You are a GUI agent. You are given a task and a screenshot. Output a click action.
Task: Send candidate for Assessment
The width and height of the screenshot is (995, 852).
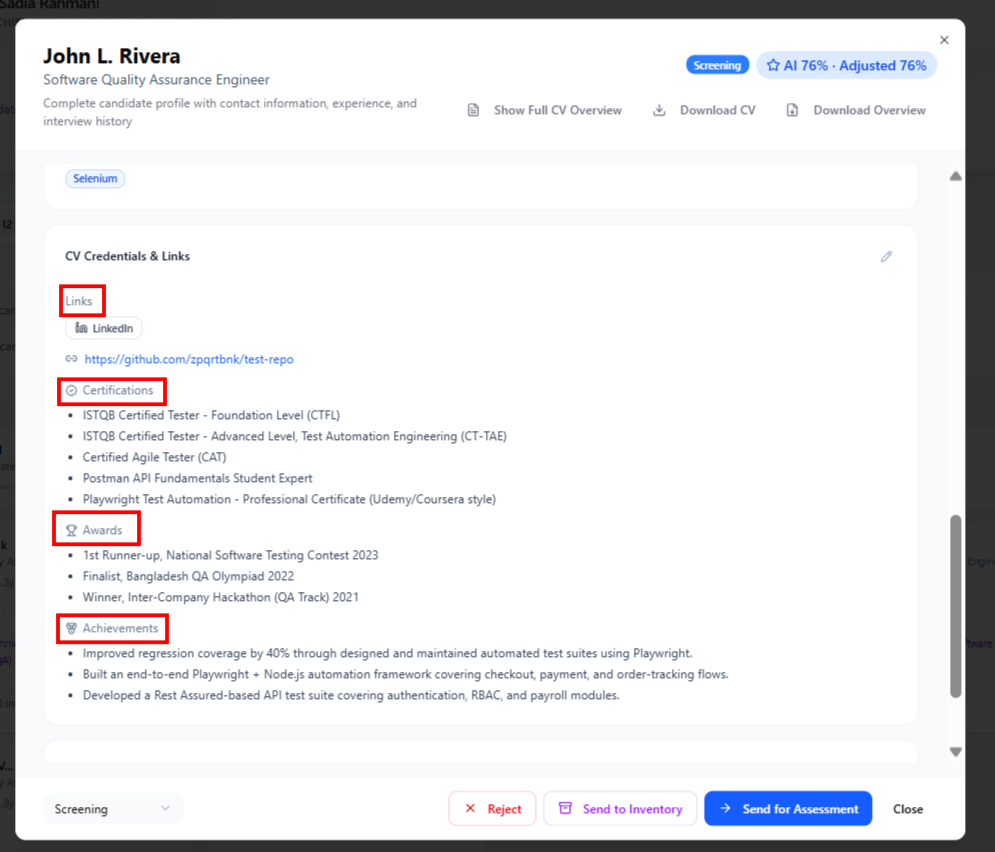point(788,808)
